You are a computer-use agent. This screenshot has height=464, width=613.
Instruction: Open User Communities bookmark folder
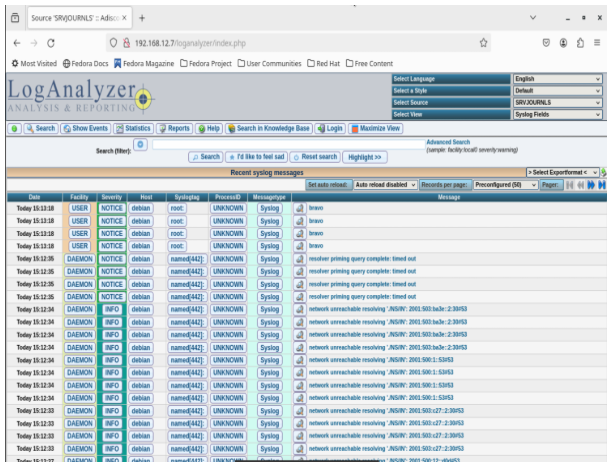coord(269,63)
